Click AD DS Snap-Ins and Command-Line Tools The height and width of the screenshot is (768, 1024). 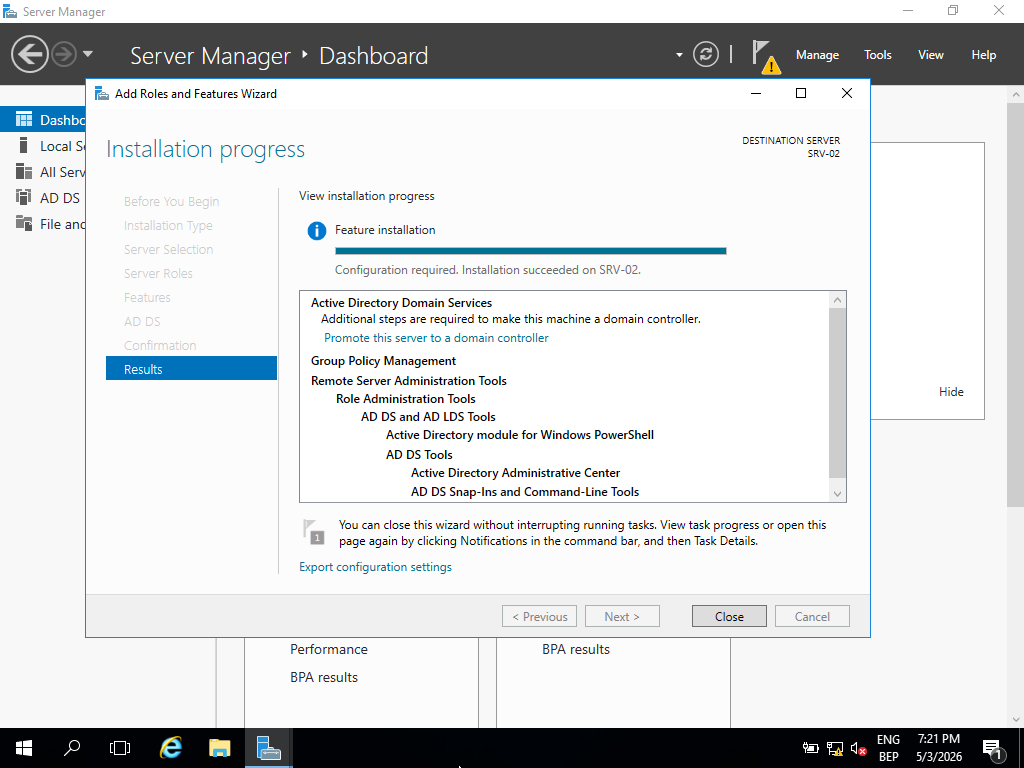(x=525, y=492)
